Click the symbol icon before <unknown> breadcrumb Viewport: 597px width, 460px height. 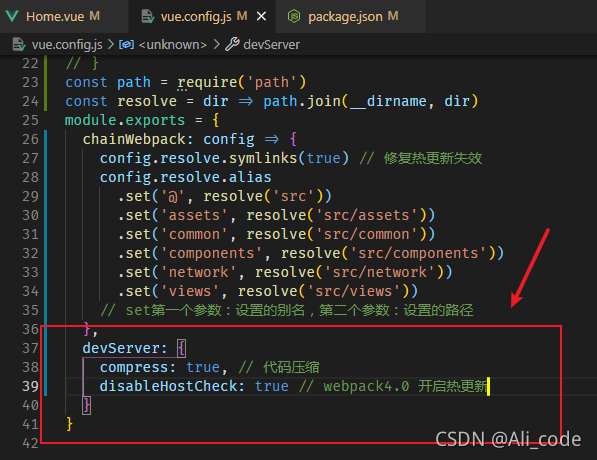pyautogui.click(x=126, y=45)
